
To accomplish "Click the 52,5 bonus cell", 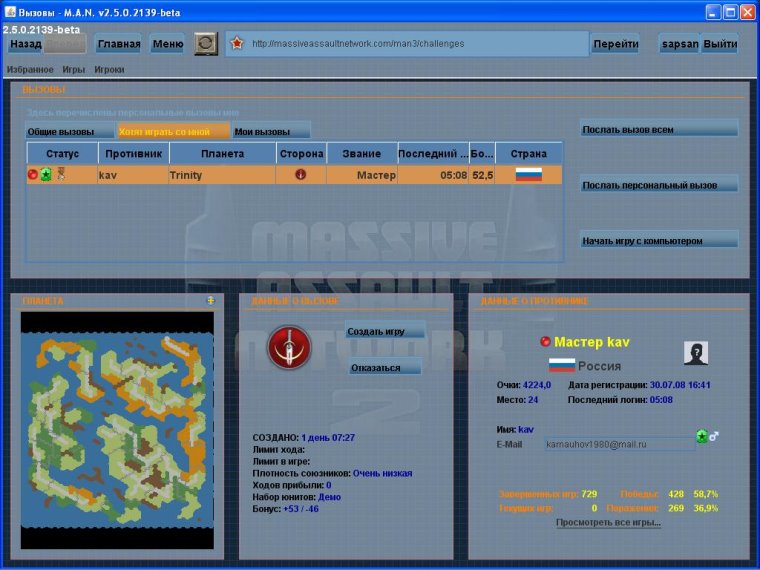I will pyautogui.click(x=483, y=175).
